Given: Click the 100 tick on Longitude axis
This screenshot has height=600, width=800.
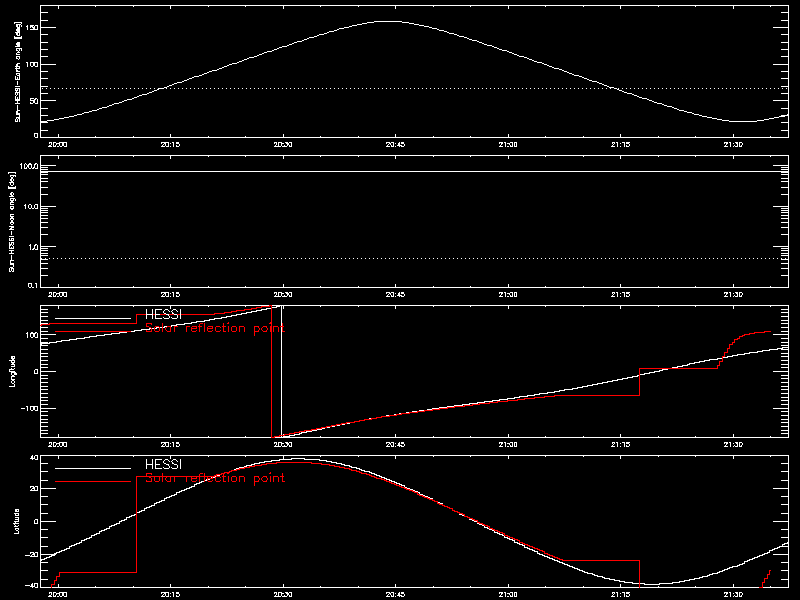Looking at the screenshot, I should tap(32, 335).
